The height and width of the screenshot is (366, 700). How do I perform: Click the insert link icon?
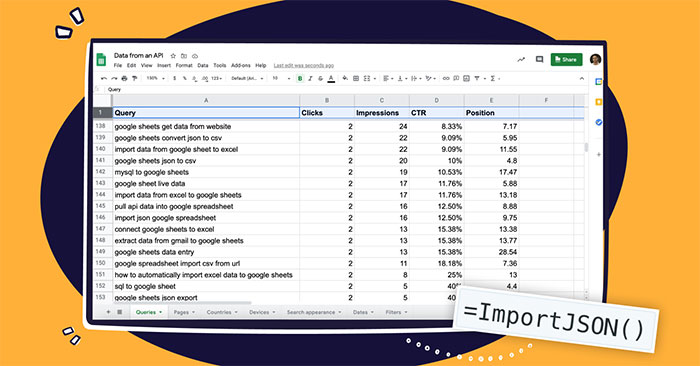(446, 79)
